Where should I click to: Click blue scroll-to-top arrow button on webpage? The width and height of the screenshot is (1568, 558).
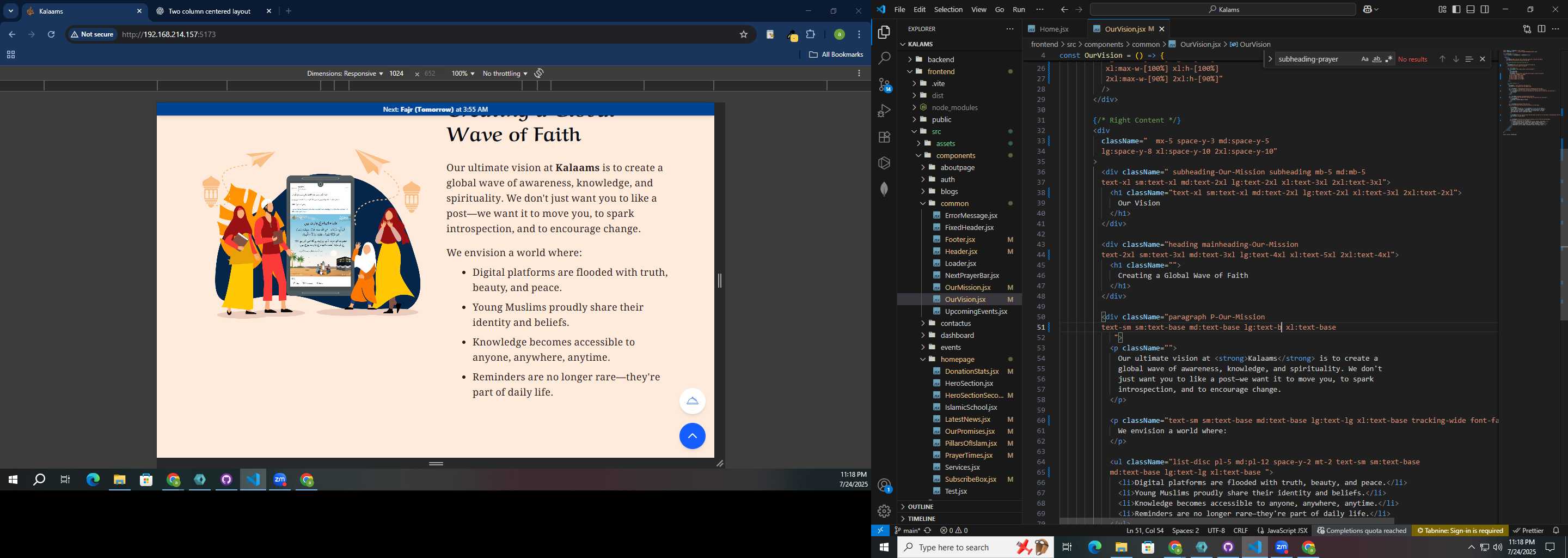[x=692, y=436]
